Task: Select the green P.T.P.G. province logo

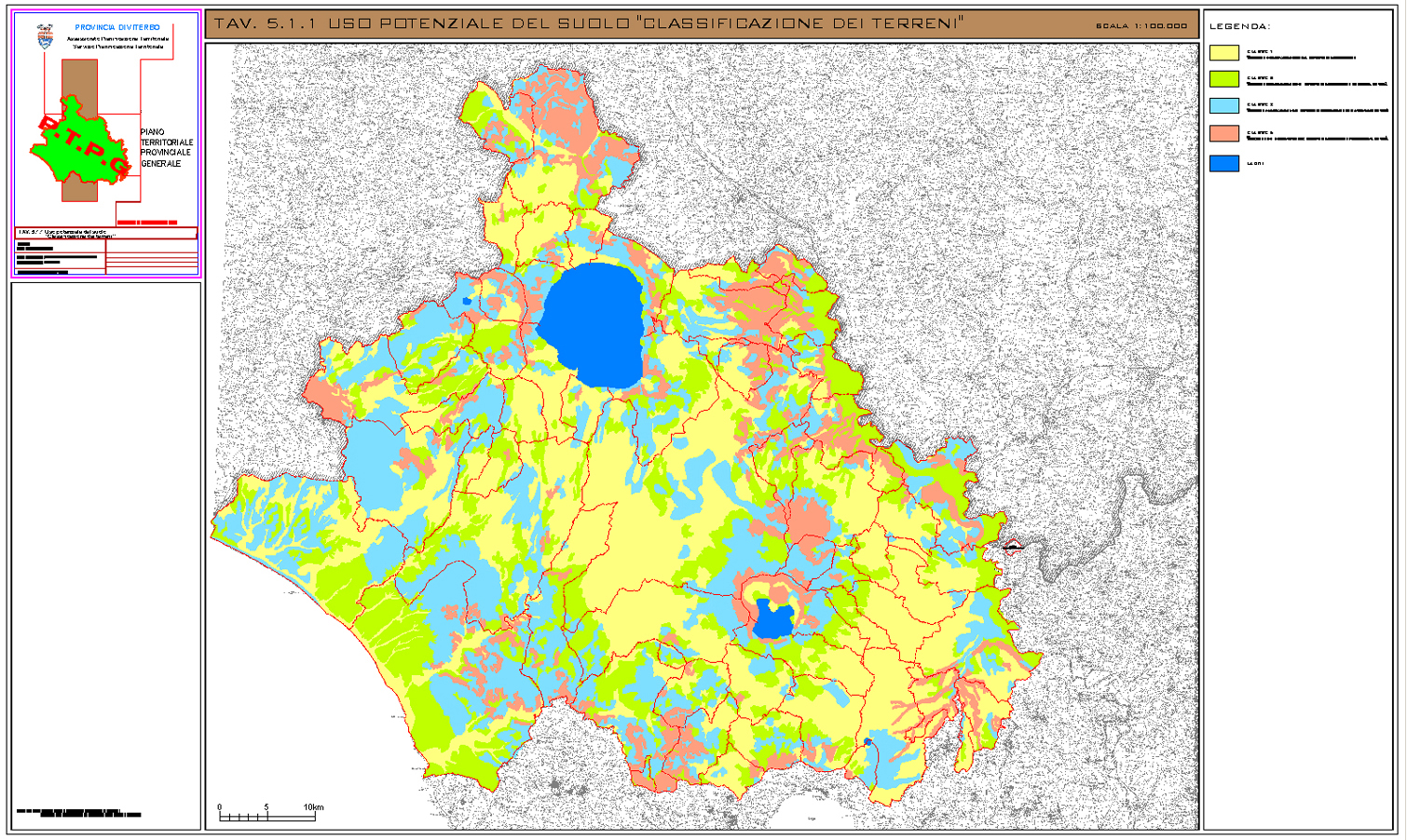Action: pyautogui.click(x=80, y=147)
